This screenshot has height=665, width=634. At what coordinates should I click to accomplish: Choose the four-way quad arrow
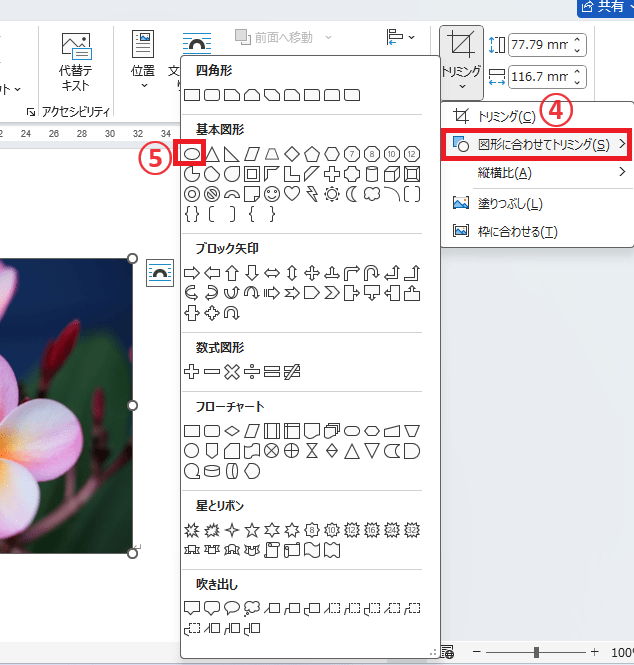tap(312, 273)
